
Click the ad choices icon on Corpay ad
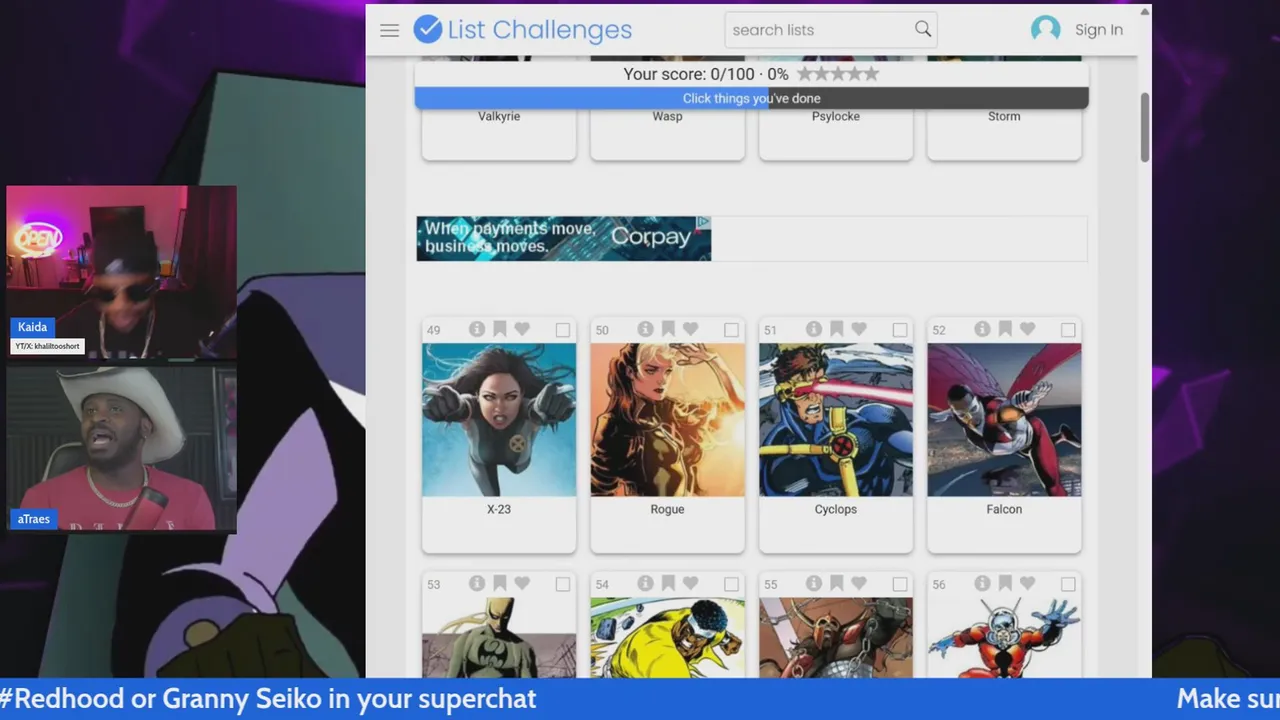coord(704,222)
